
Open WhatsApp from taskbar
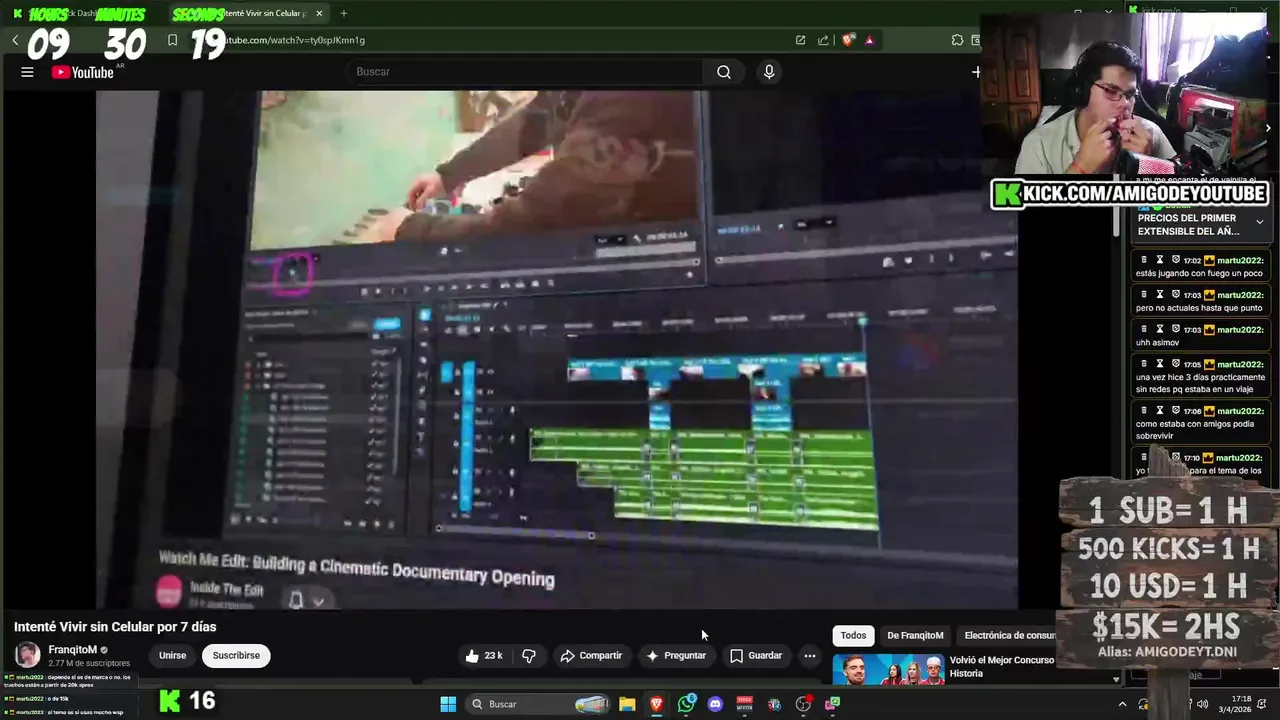[686, 704]
